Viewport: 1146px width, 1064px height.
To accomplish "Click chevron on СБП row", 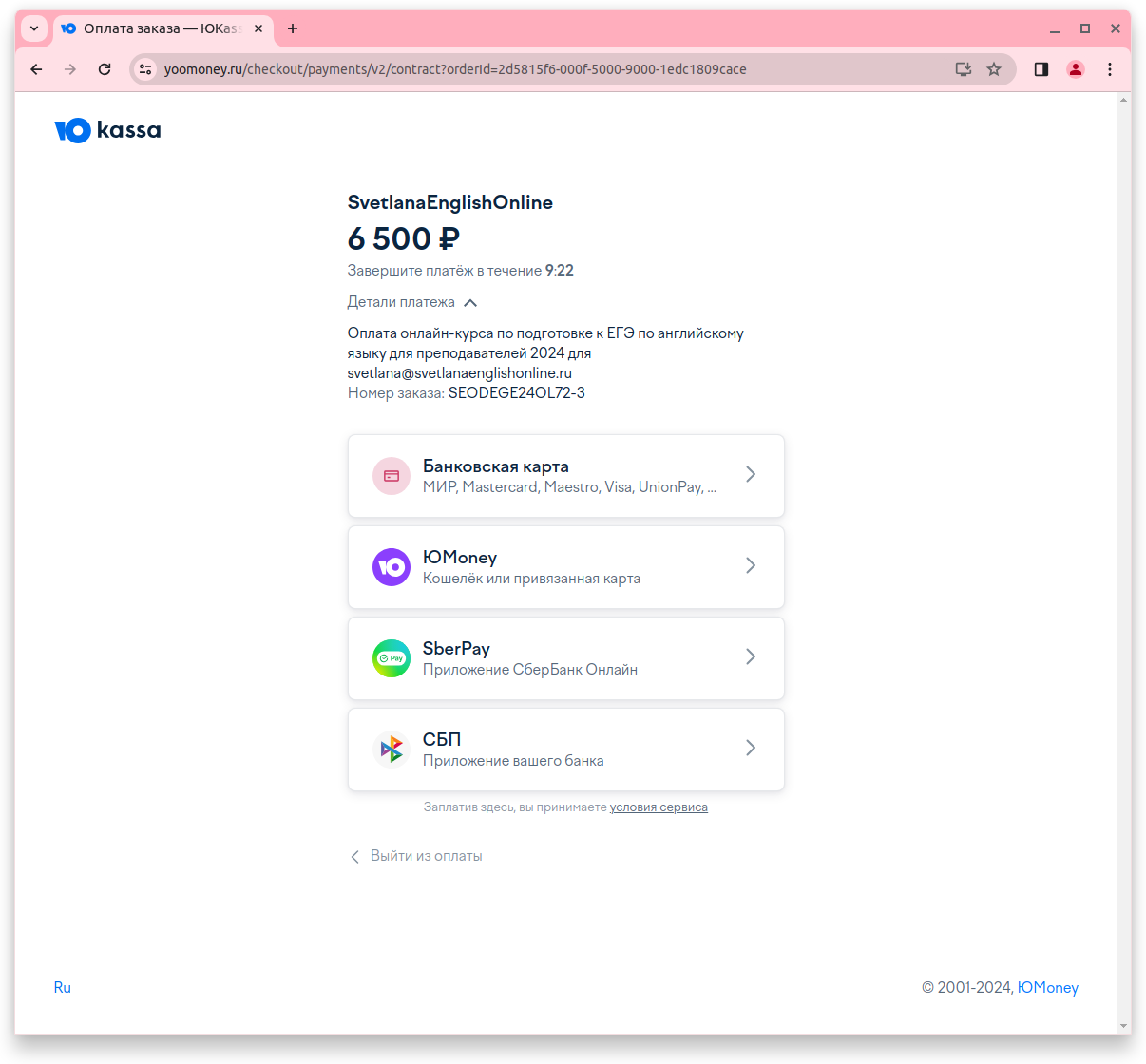I will 751,748.
